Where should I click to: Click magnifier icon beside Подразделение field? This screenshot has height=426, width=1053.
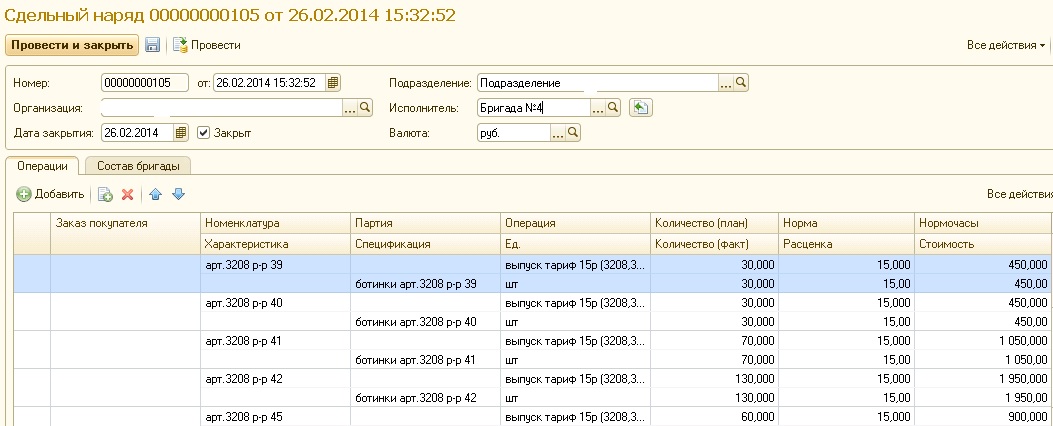[742, 82]
